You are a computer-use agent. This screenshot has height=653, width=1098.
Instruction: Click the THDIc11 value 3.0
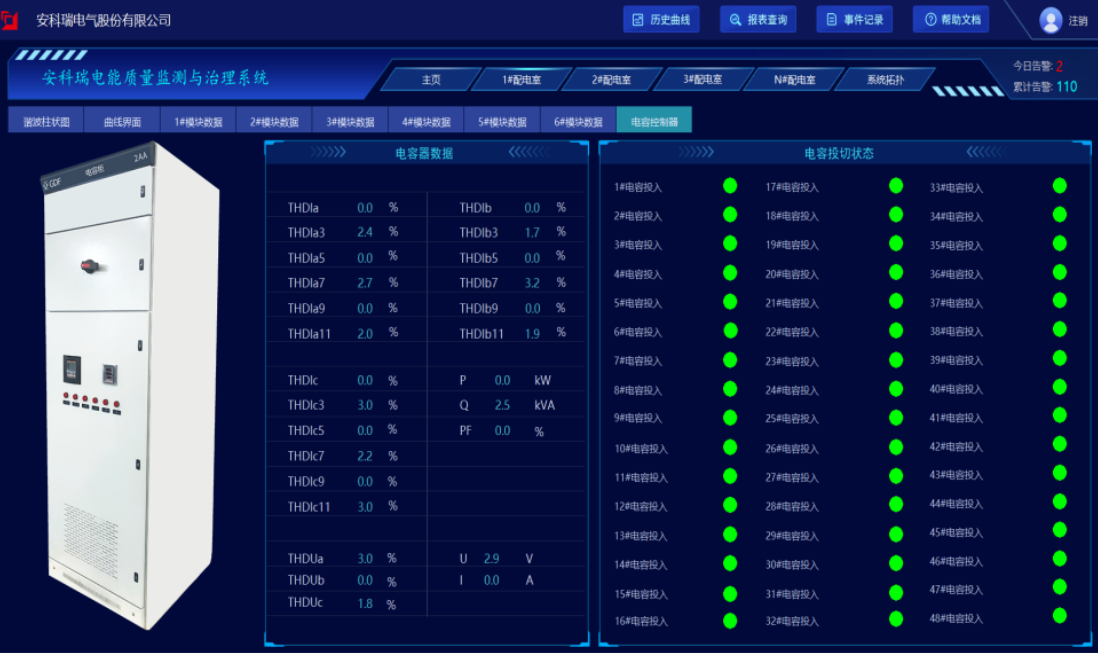(365, 507)
